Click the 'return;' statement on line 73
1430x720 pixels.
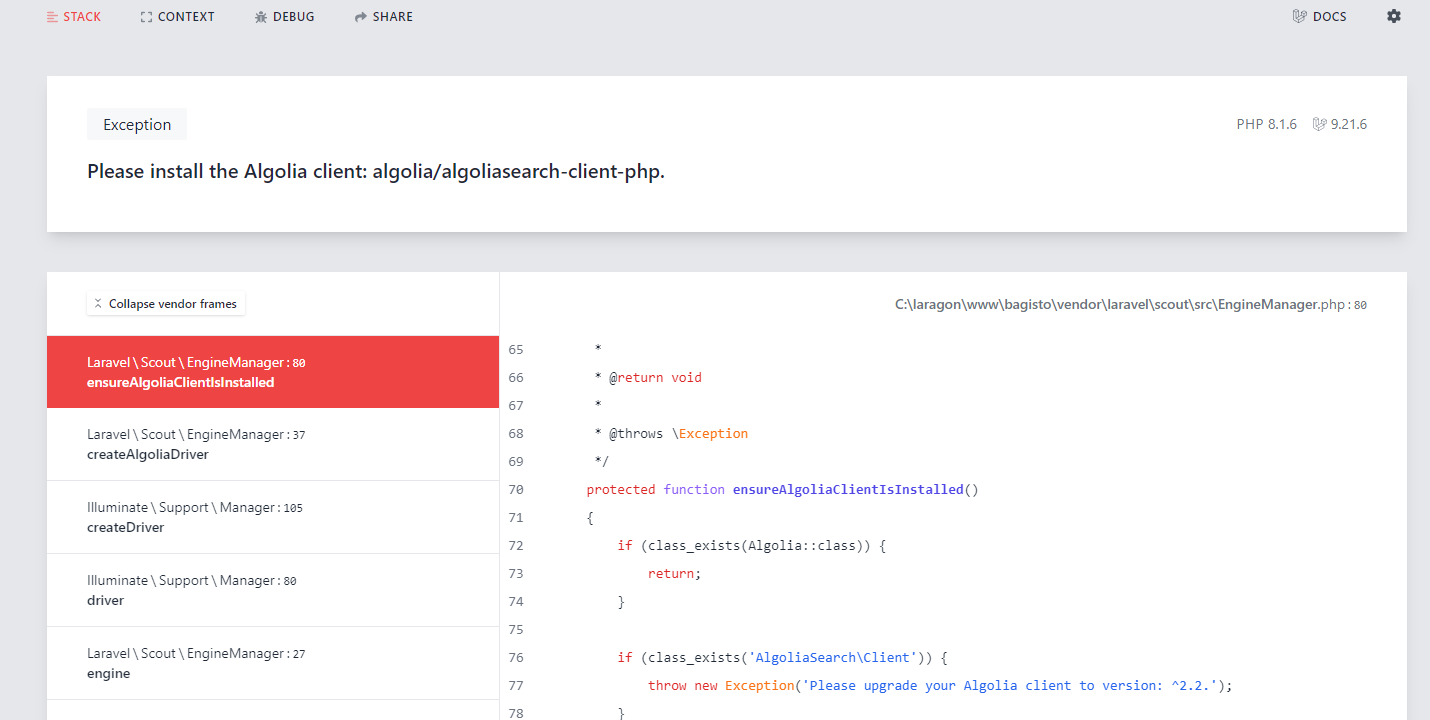point(675,573)
